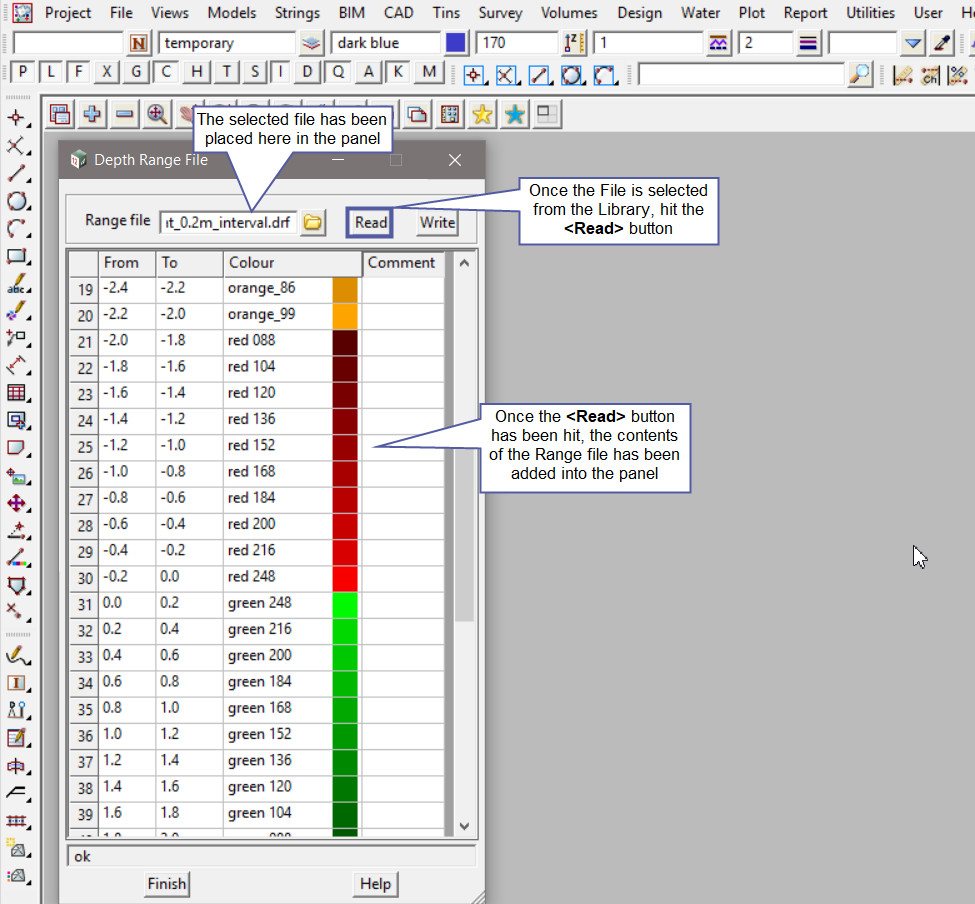Click the rectangle tool in left toolbar
Viewport: 975px width, 904px height.
pos(16,257)
